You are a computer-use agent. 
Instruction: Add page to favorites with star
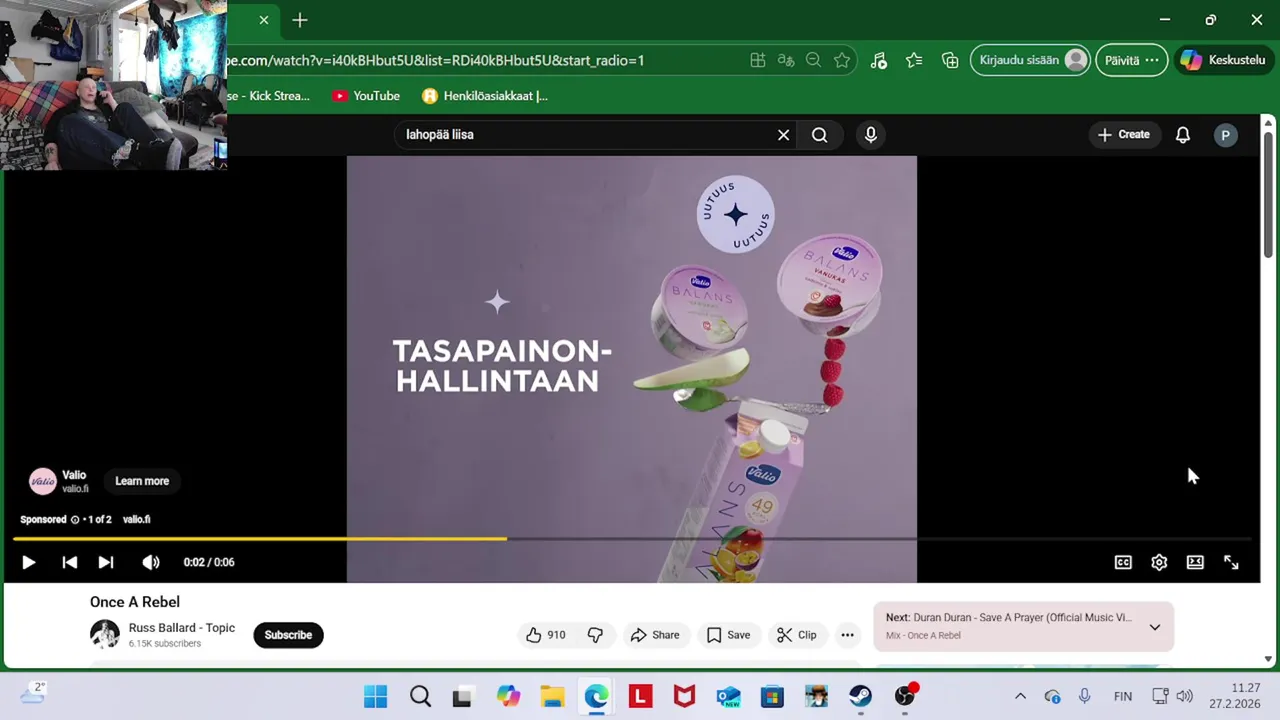click(x=842, y=60)
